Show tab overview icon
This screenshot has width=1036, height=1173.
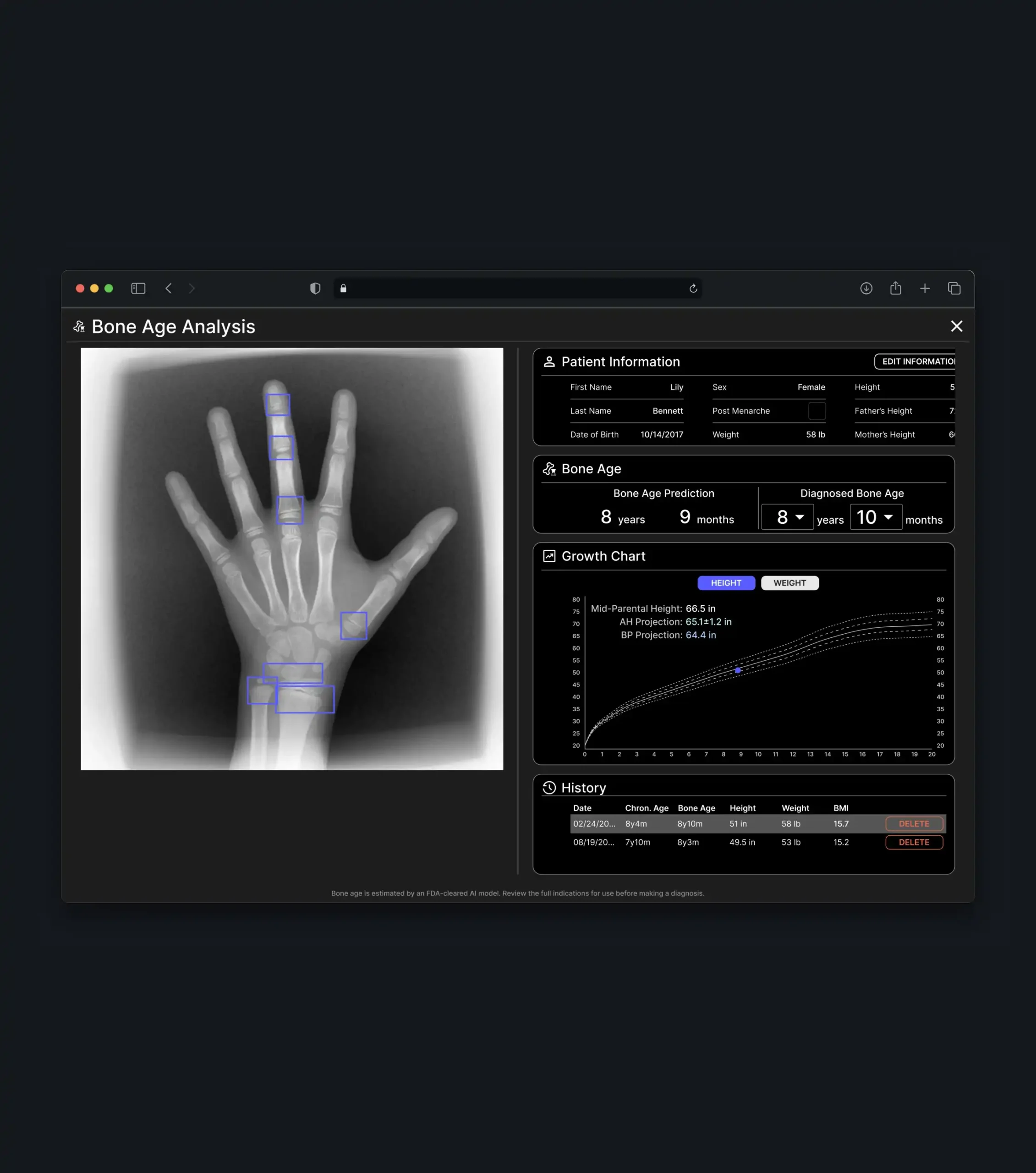point(954,288)
